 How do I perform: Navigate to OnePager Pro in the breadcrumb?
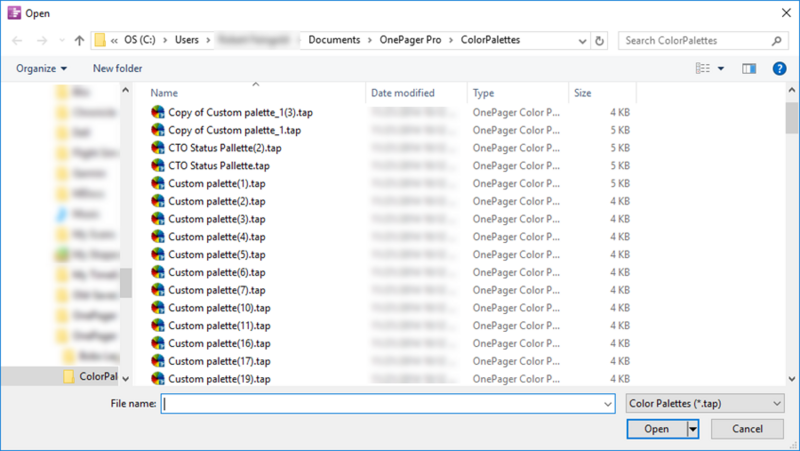[410, 40]
